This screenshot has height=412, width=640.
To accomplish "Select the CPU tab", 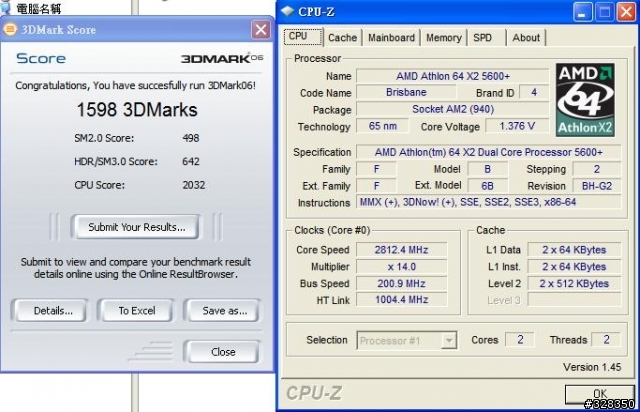I will click(x=303, y=37).
